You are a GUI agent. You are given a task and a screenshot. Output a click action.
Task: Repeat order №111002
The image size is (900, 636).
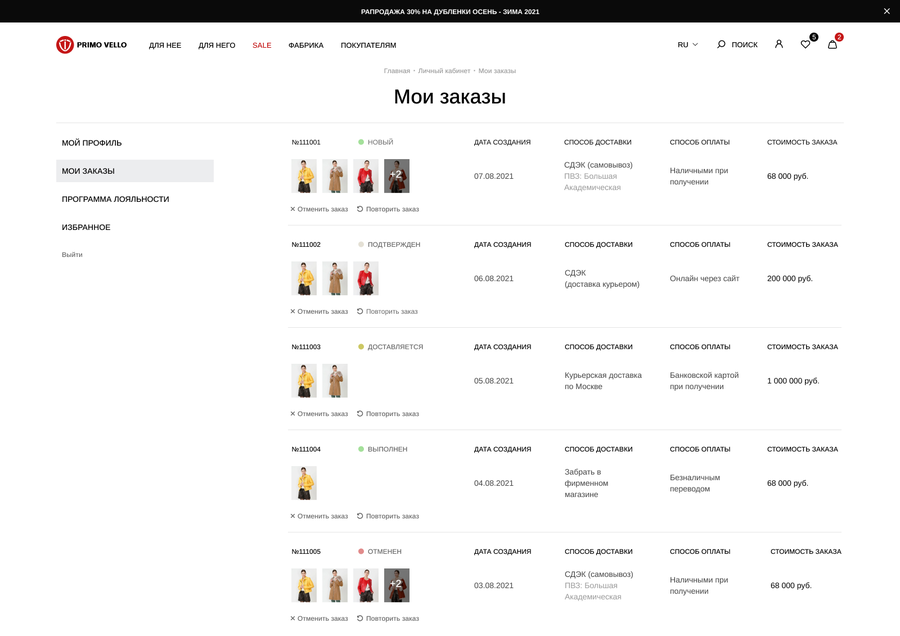tap(387, 311)
